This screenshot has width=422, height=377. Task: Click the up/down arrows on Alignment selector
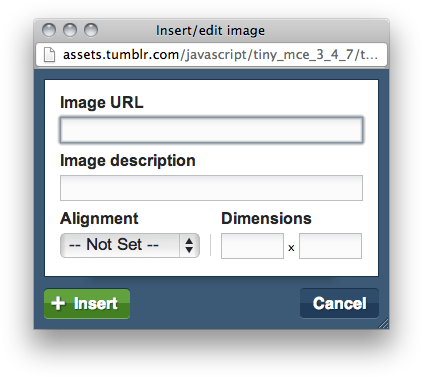point(189,245)
